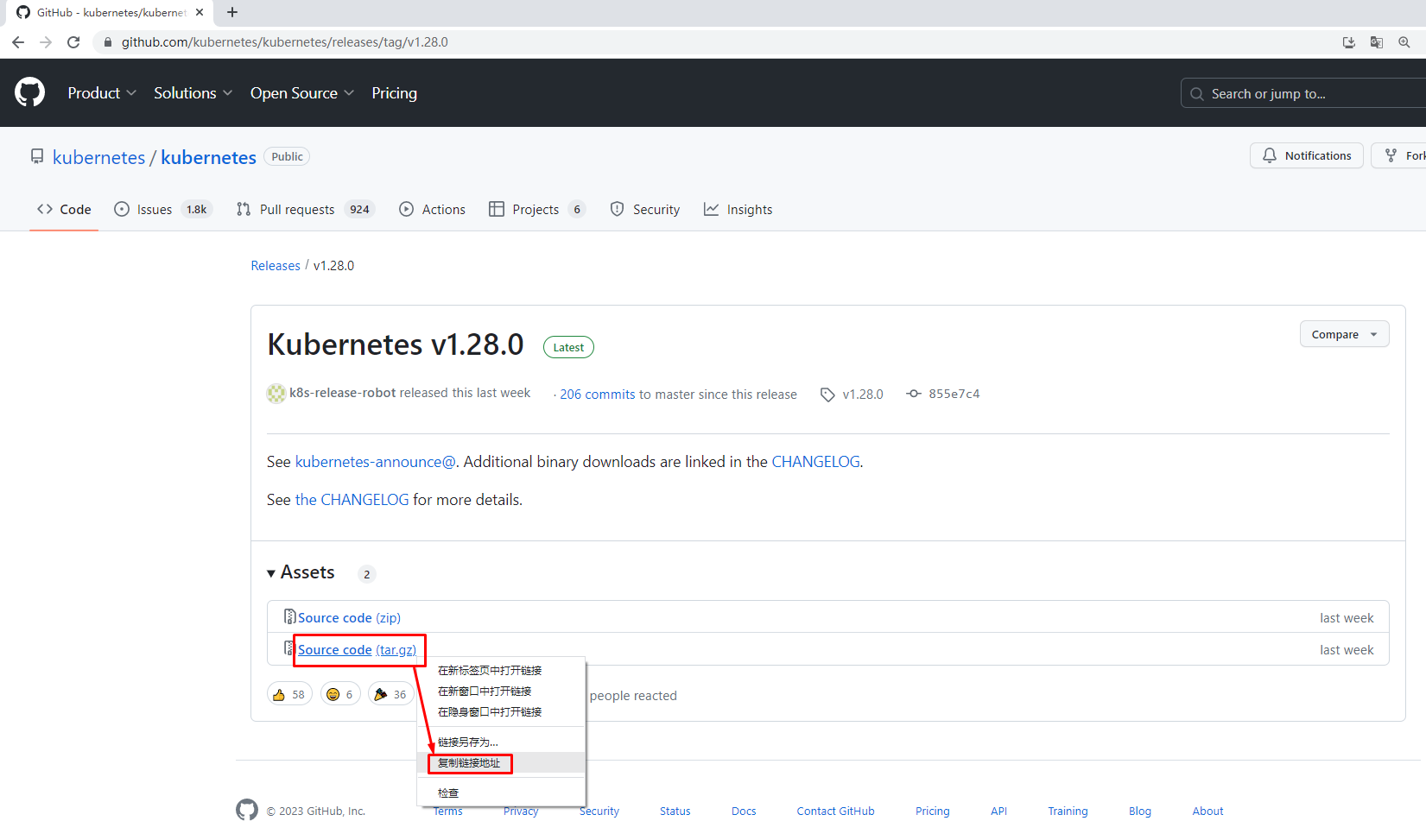Viewport: 1426px width, 840px height.
Task: Click the laughing emoji reaction with 6
Action: (x=340, y=694)
